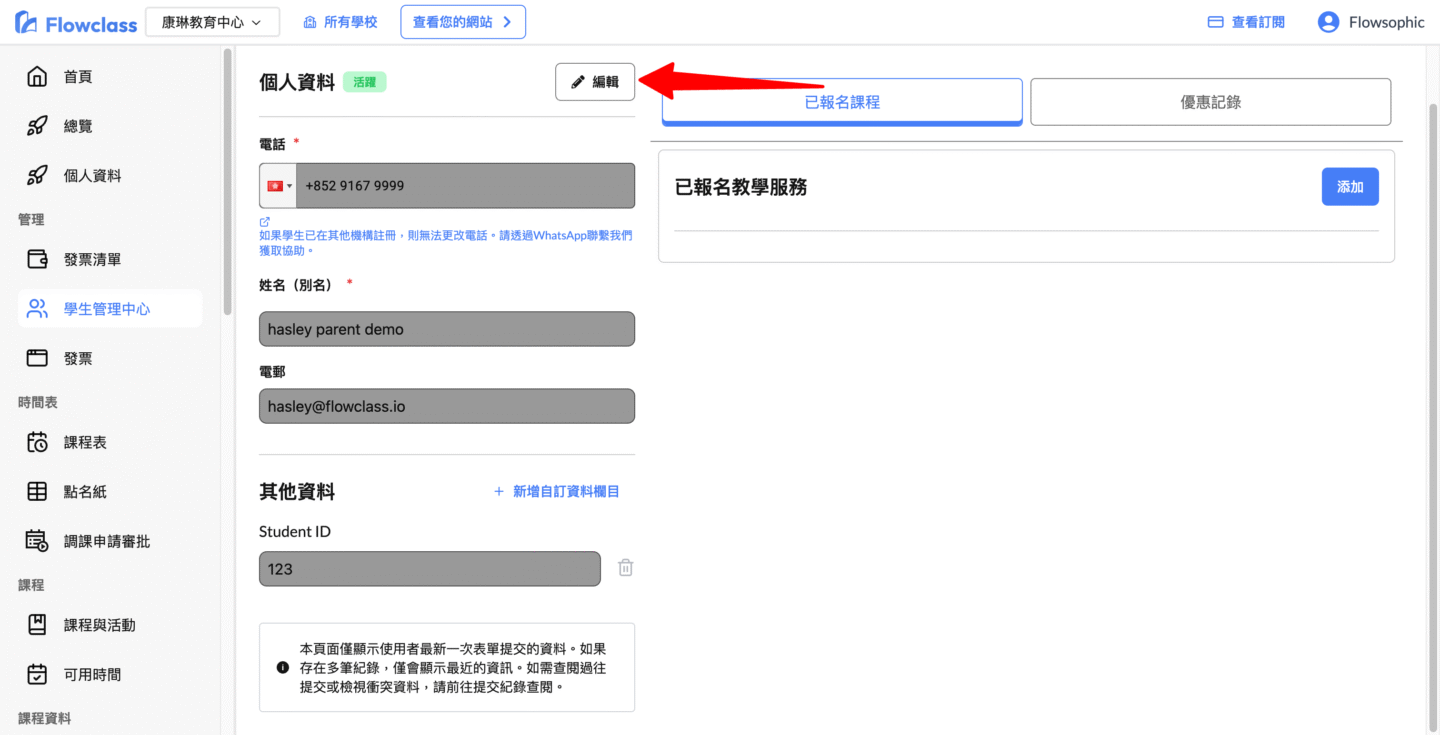The width and height of the screenshot is (1440, 735).
Task: Click the external link icon under phone field
Action: [265, 222]
